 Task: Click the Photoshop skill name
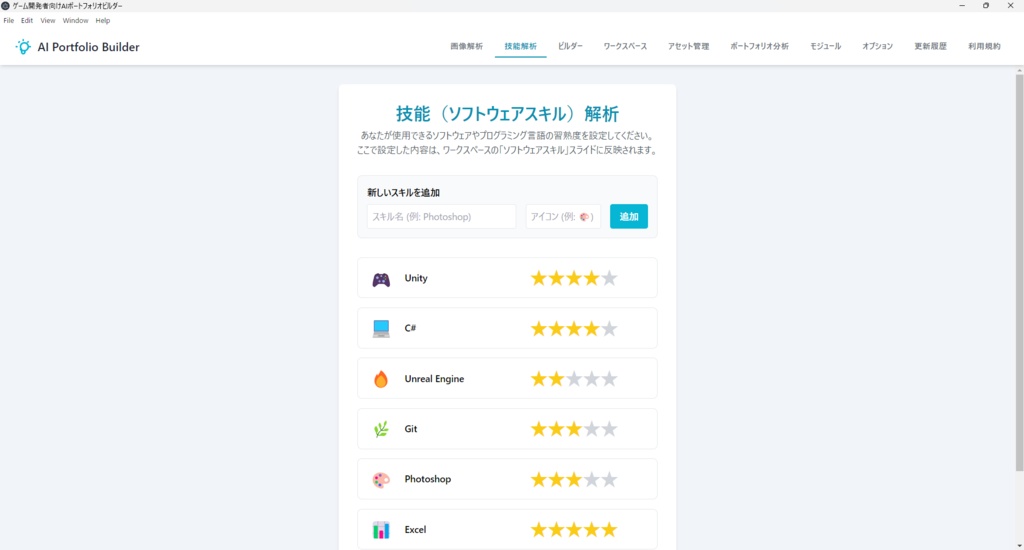pos(428,479)
